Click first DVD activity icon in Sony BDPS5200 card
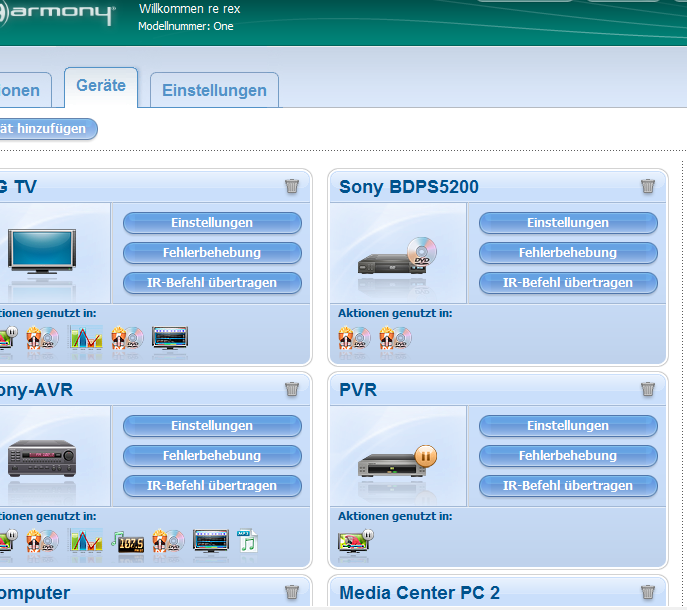The width and height of the screenshot is (687, 611). (354, 338)
